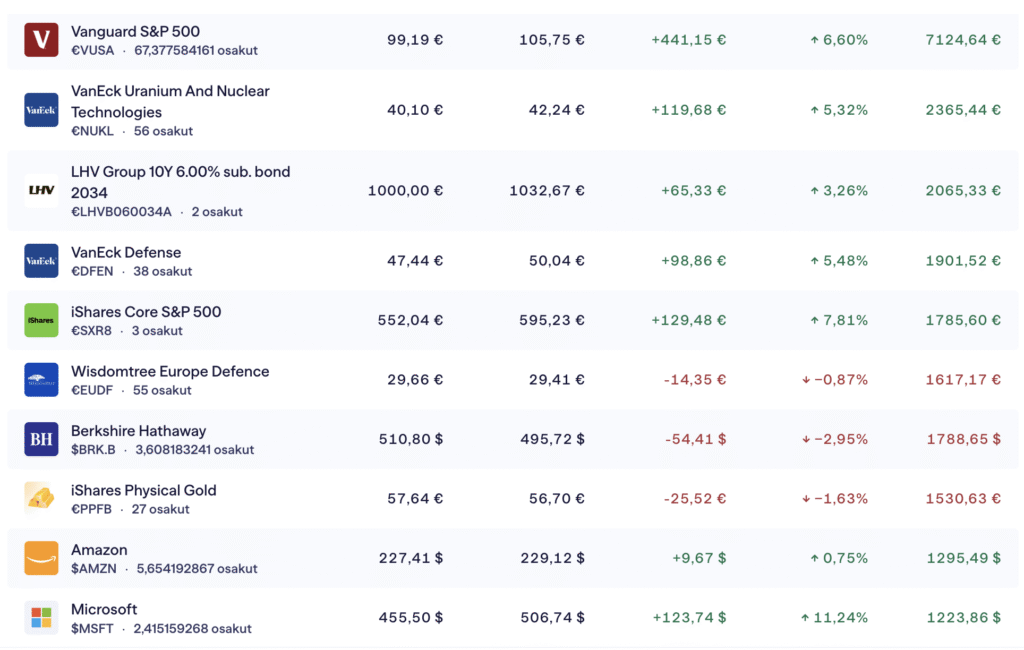Open the Microsoft holding name
Image resolution: width=1024 pixels, height=650 pixels.
tap(104, 609)
